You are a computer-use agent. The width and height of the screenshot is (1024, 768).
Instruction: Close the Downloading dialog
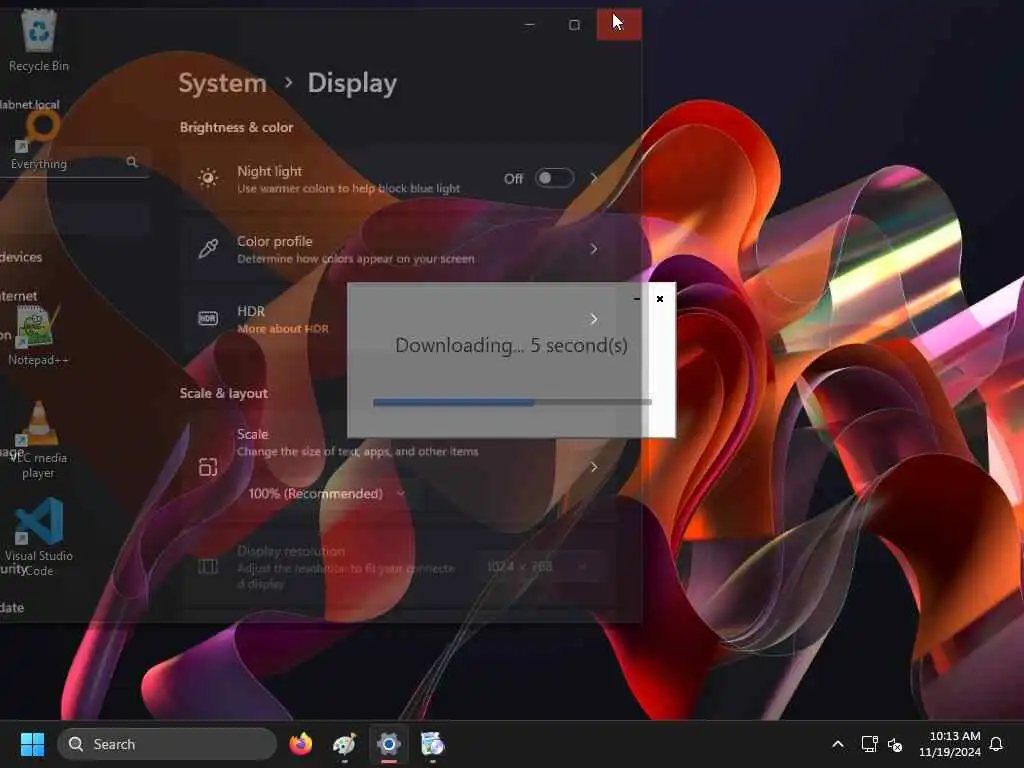[x=660, y=298]
